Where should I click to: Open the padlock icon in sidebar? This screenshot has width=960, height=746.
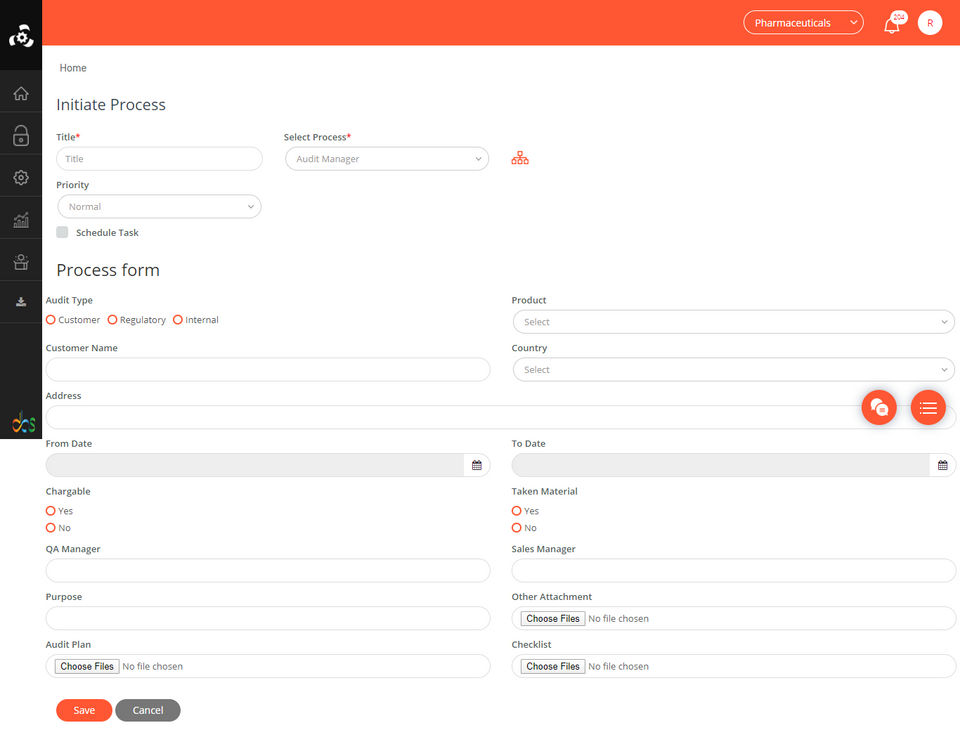point(21,135)
